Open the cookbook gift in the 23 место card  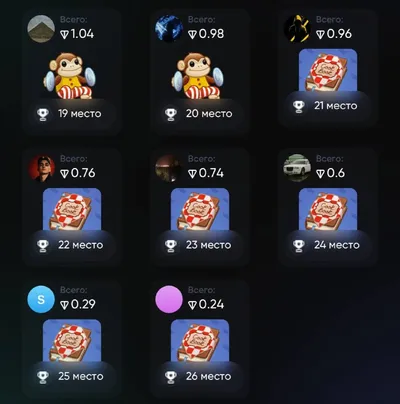tap(200, 209)
